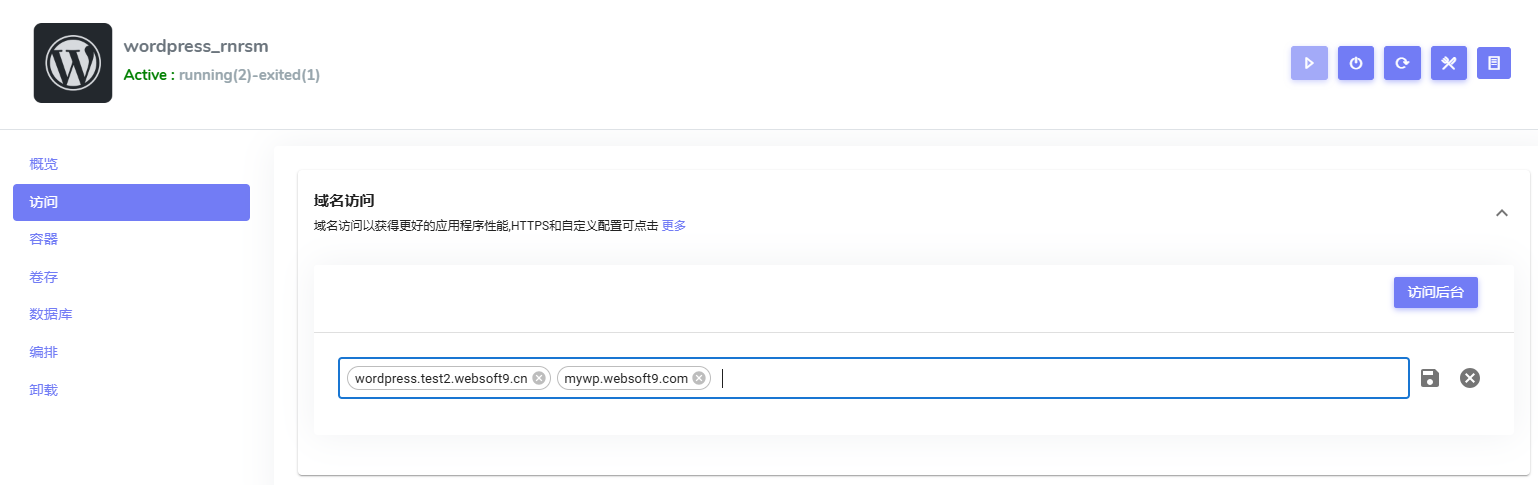Click the start (play) app button

[x=1308, y=63]
